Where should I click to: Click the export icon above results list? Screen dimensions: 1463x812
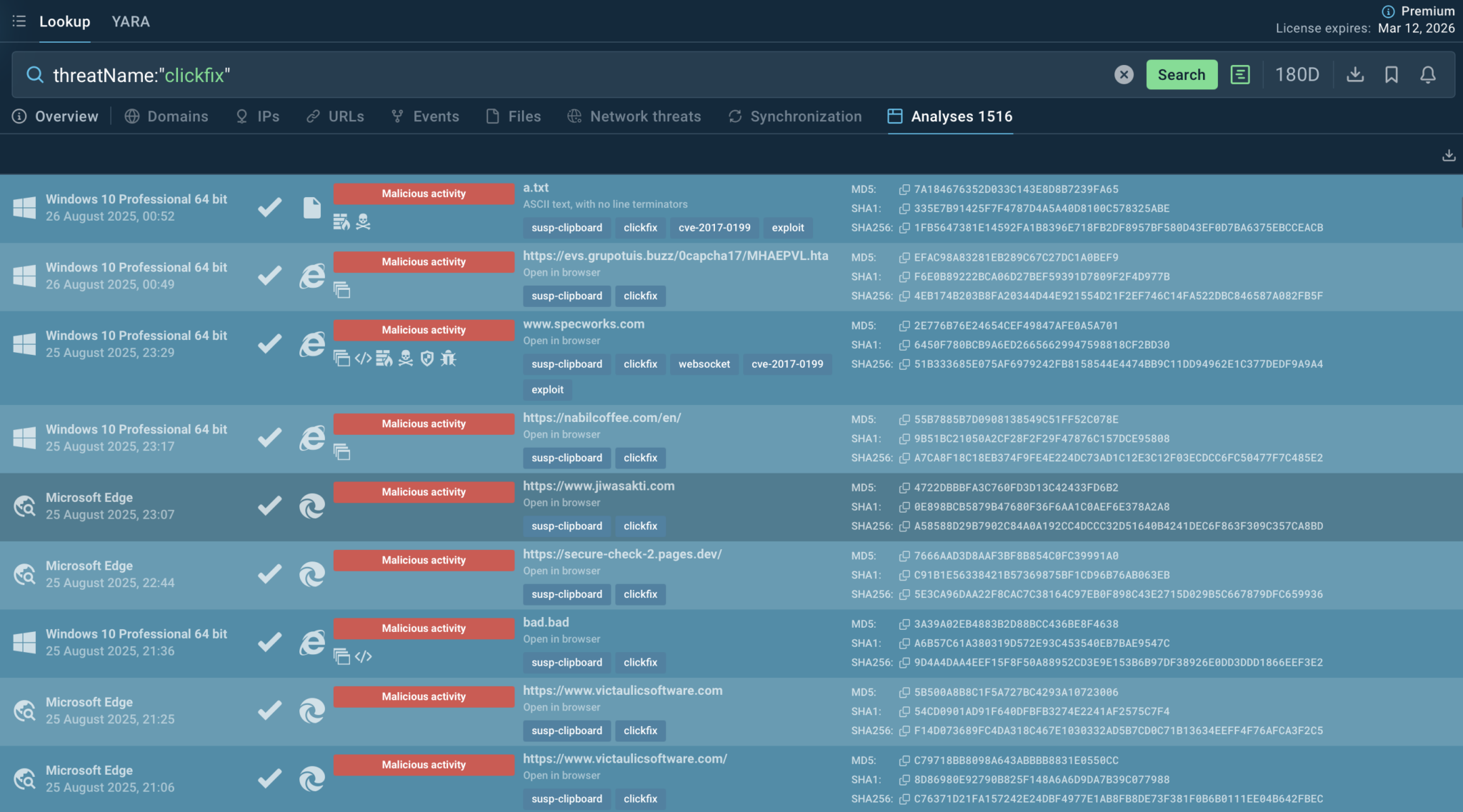coord(1448,155)
